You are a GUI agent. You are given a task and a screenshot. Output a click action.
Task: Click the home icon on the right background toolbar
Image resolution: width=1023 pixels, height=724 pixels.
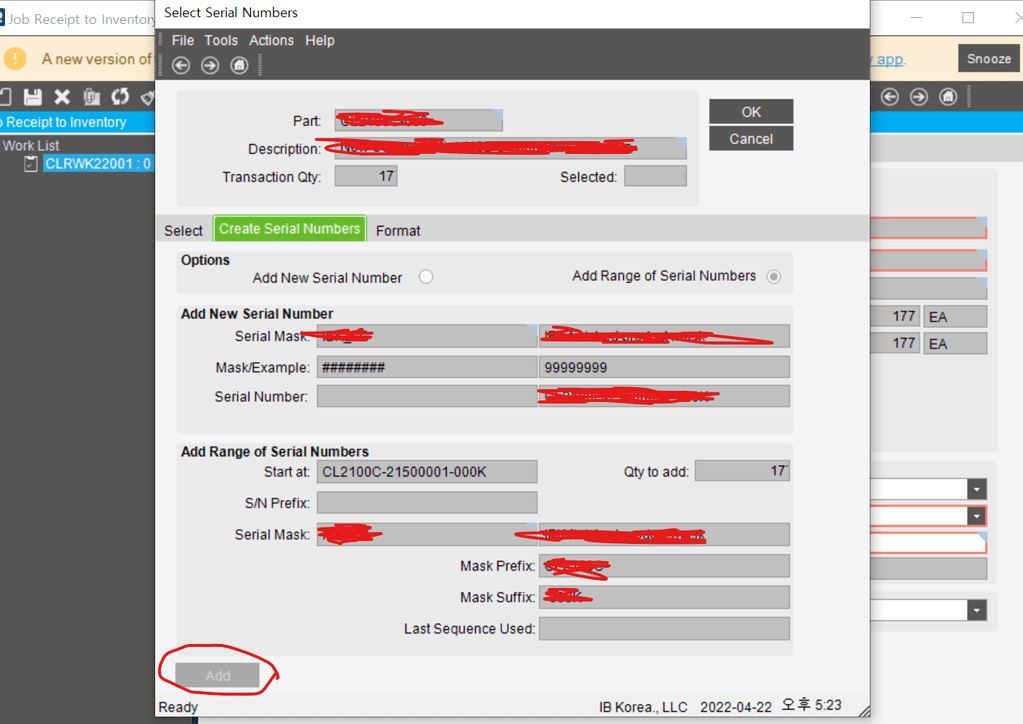coord(947,96)
